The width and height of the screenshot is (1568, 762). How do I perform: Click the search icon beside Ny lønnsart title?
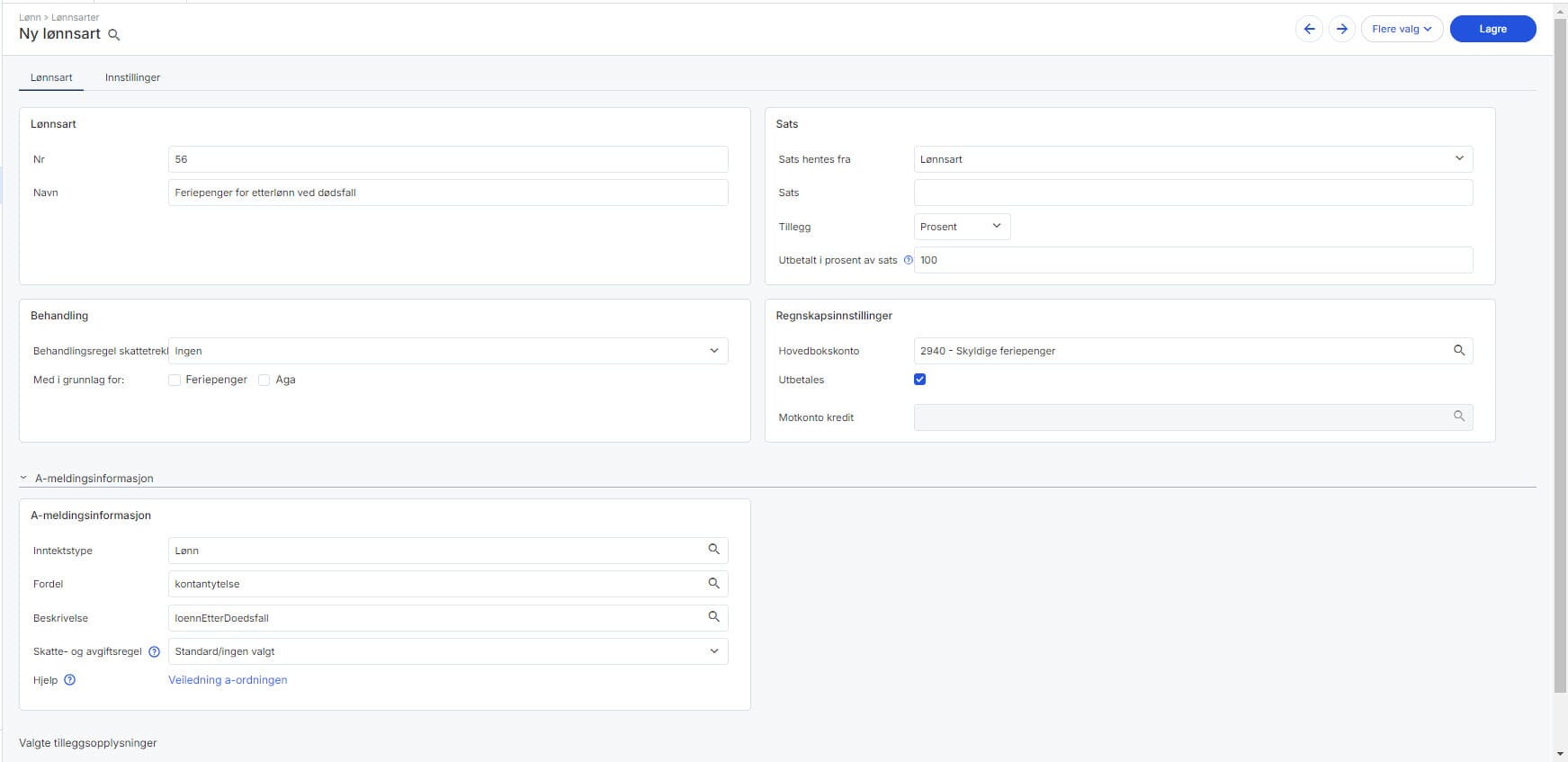coord(114,35)
